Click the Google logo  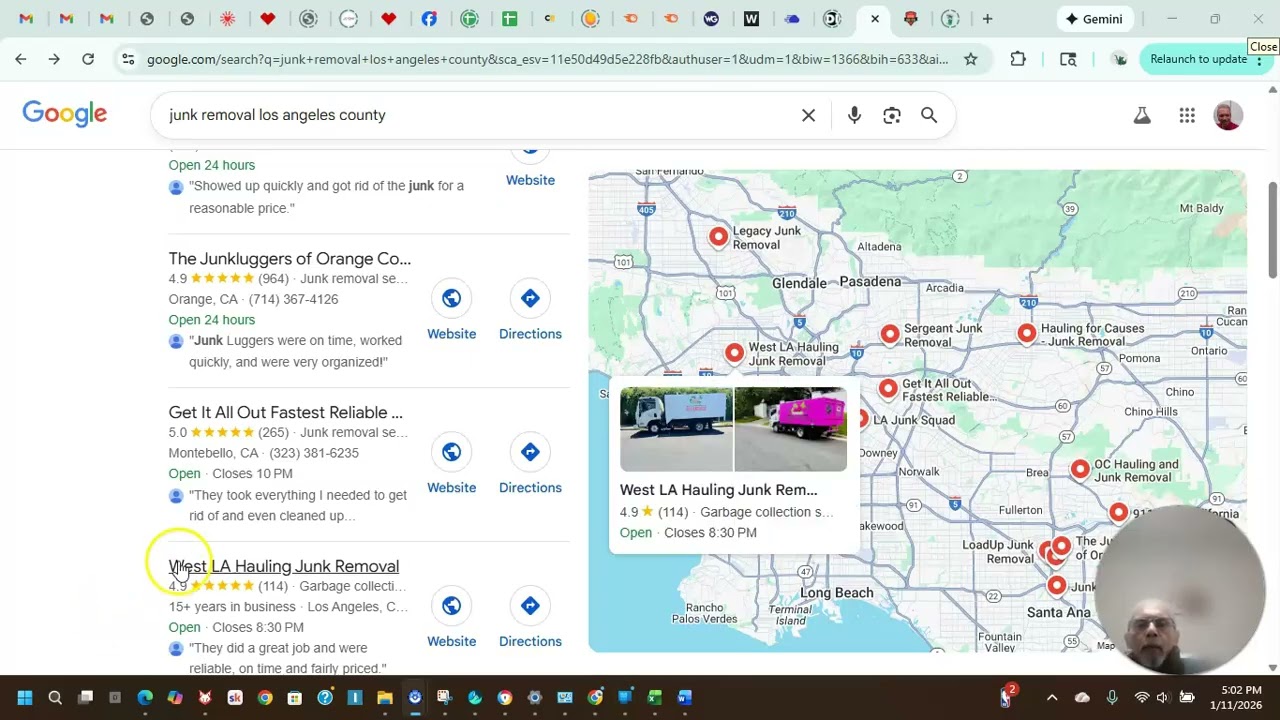point(65,114)
